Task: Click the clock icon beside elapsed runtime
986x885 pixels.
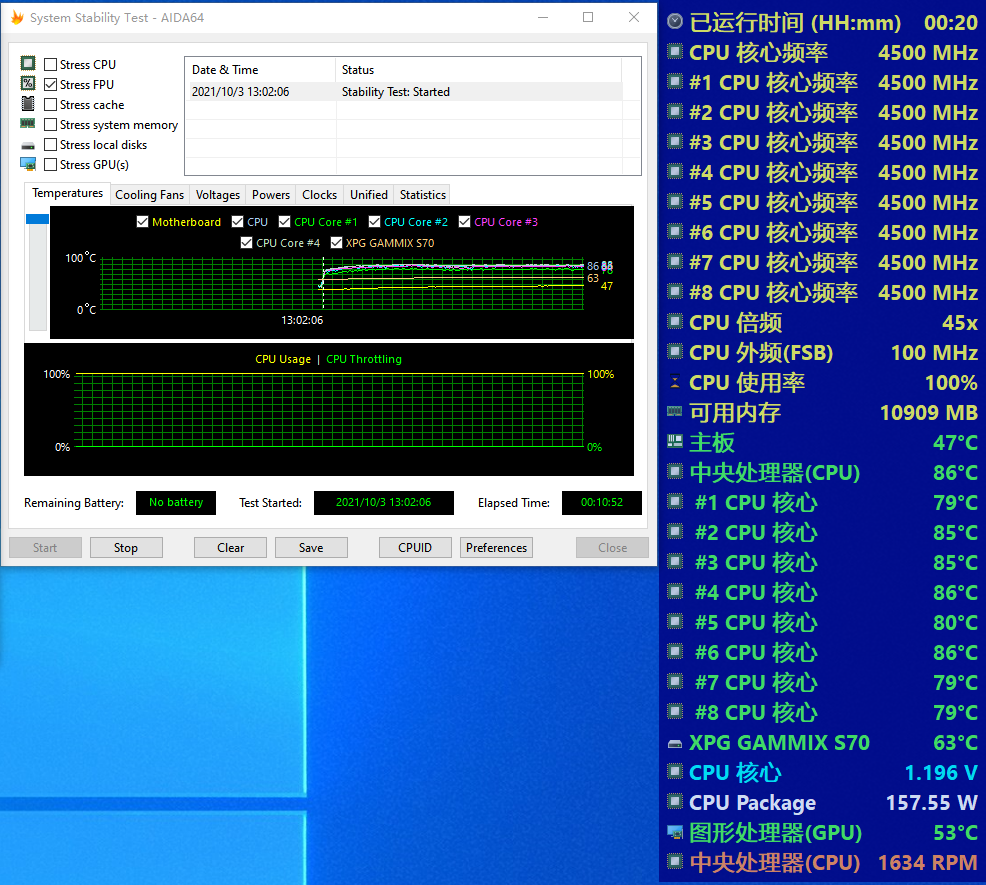Action: click(675, 22)
